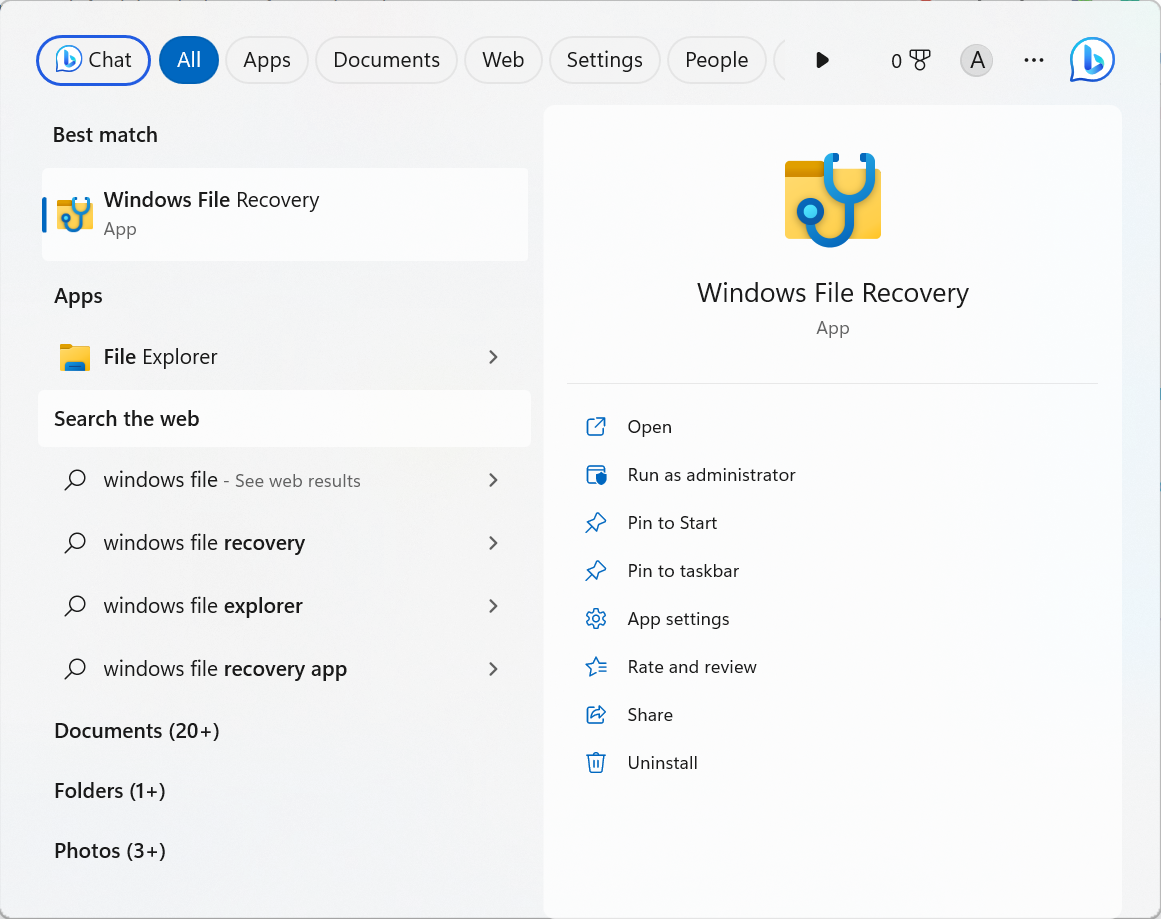Click Open for Windows File Recovery
The height and width of the screenshot is (919, 1161).
[x=649, y=427]
